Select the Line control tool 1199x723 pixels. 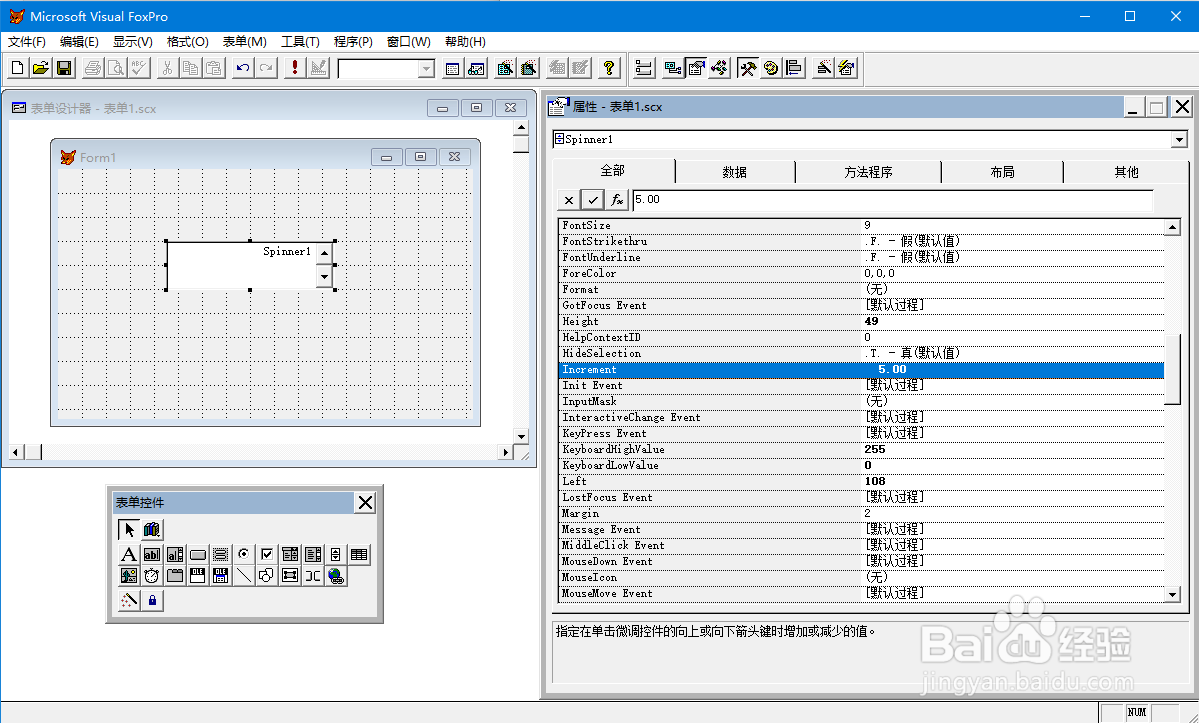pyautogui.click(x=244, y=575)
